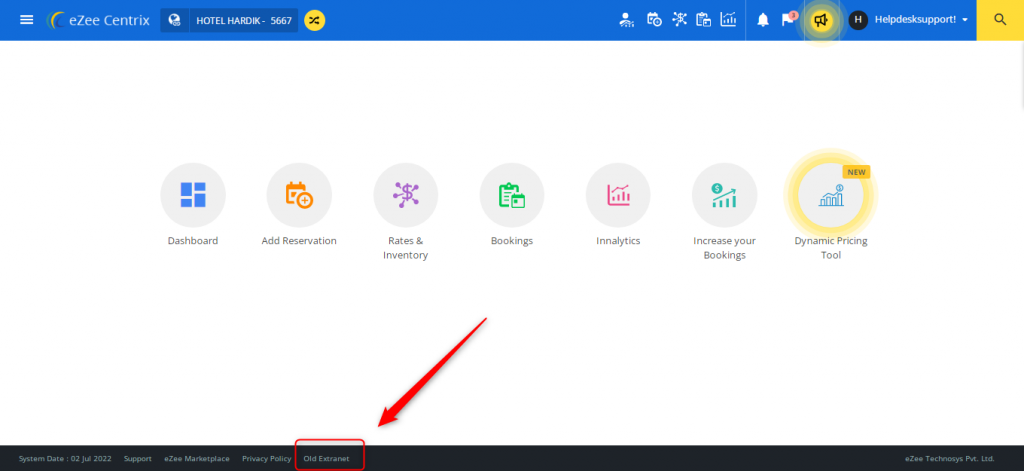
Task: Click the Old Extranet footer link
Action: pyautogui.click(x=327, y=459)
